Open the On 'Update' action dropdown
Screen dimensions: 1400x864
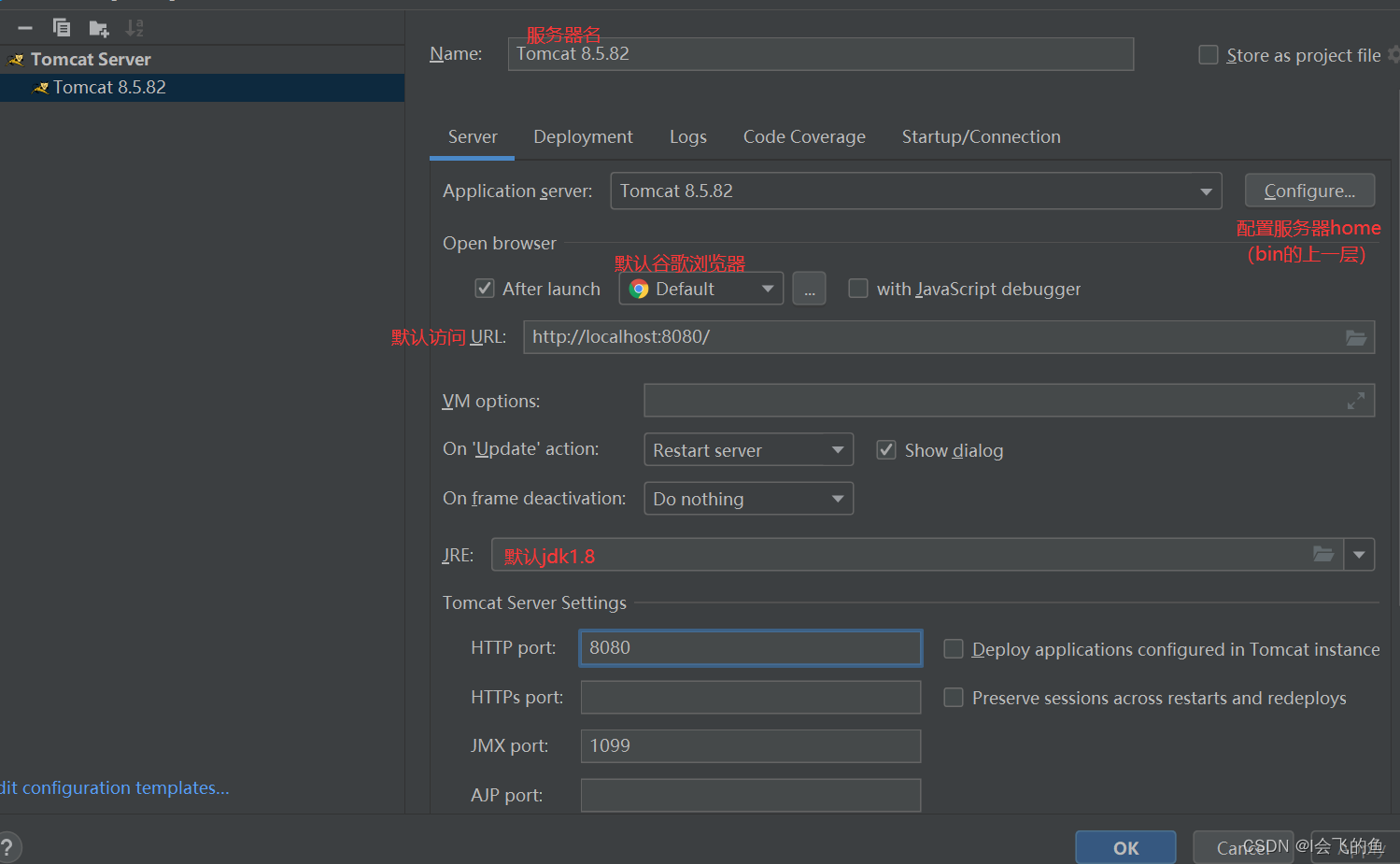tap(749, 450)
